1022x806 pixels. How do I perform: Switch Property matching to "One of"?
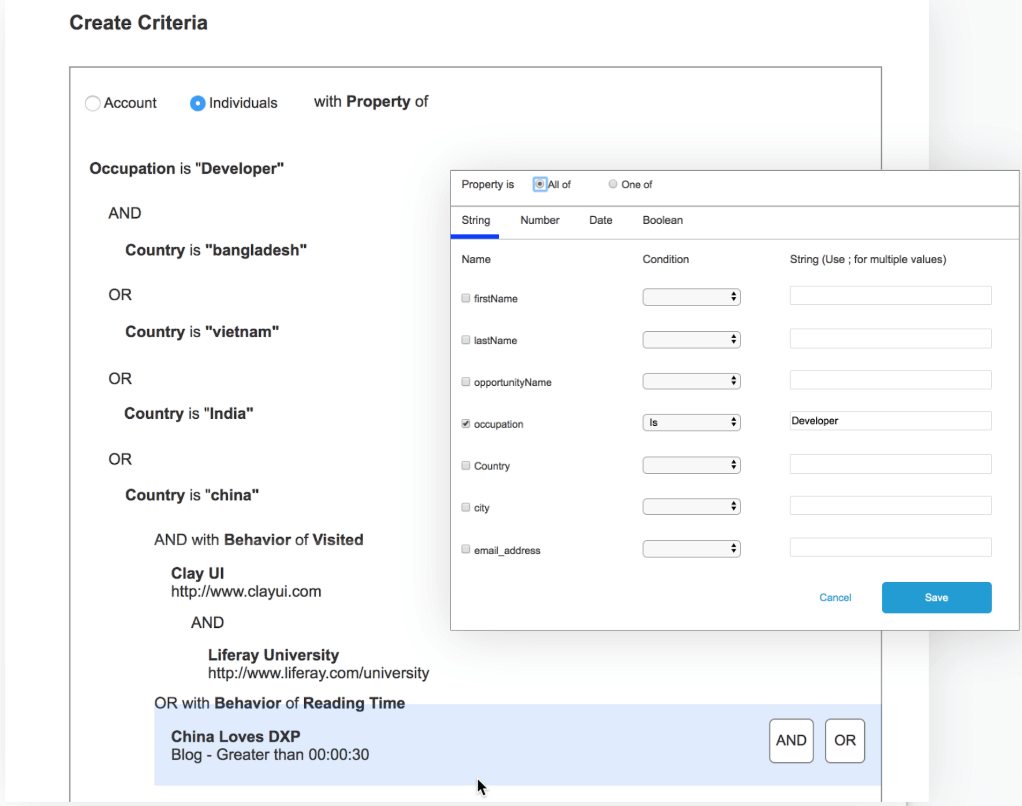coord(611,184)
